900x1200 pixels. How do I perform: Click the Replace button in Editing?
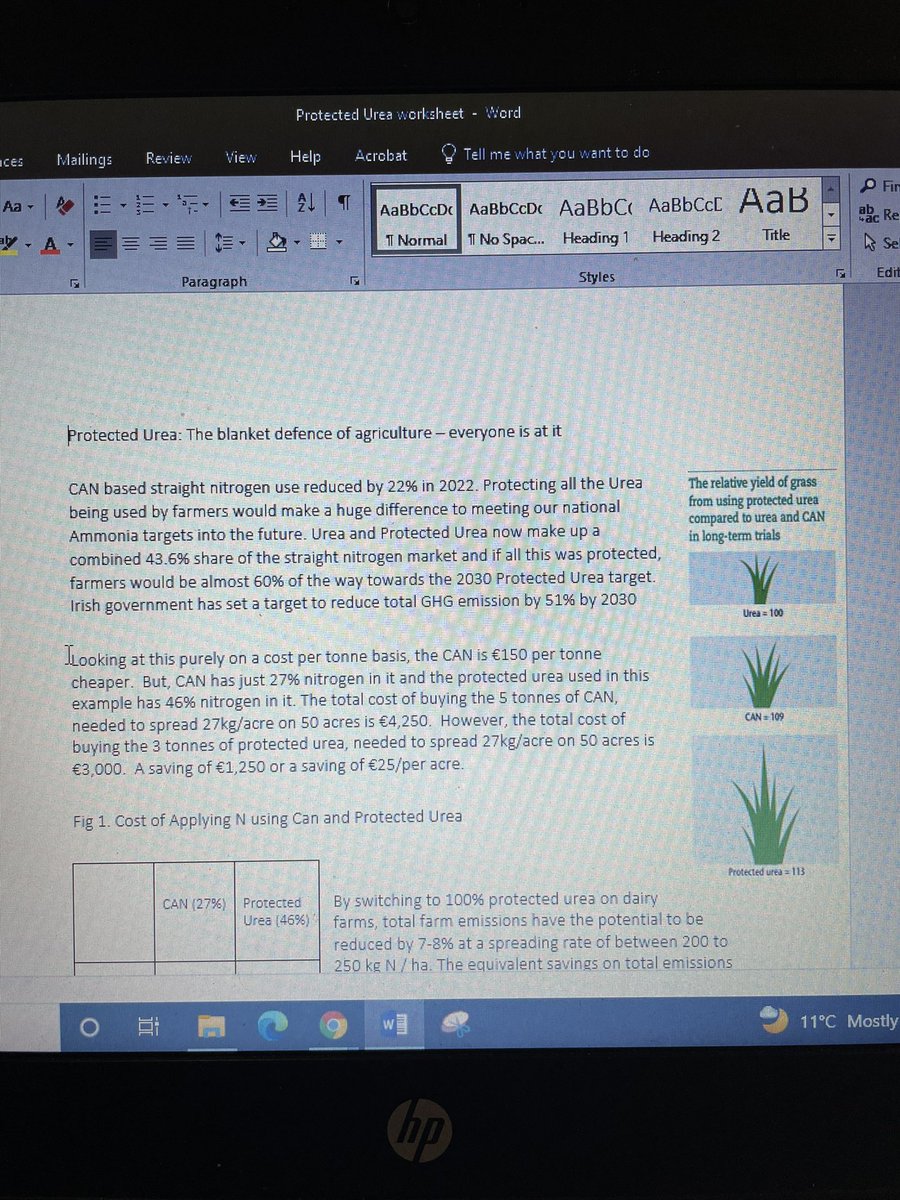(878, 213)
